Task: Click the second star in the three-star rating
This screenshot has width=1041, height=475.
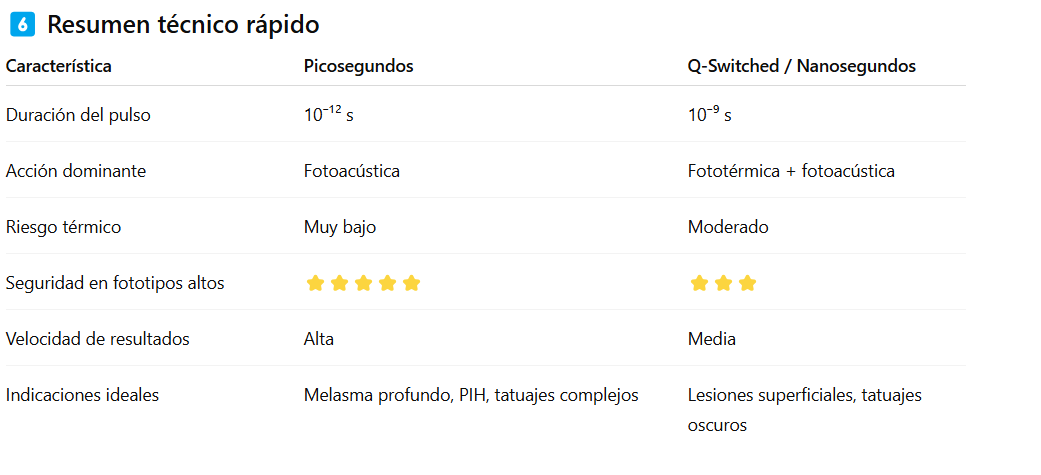Action: (x=724, y=283)
